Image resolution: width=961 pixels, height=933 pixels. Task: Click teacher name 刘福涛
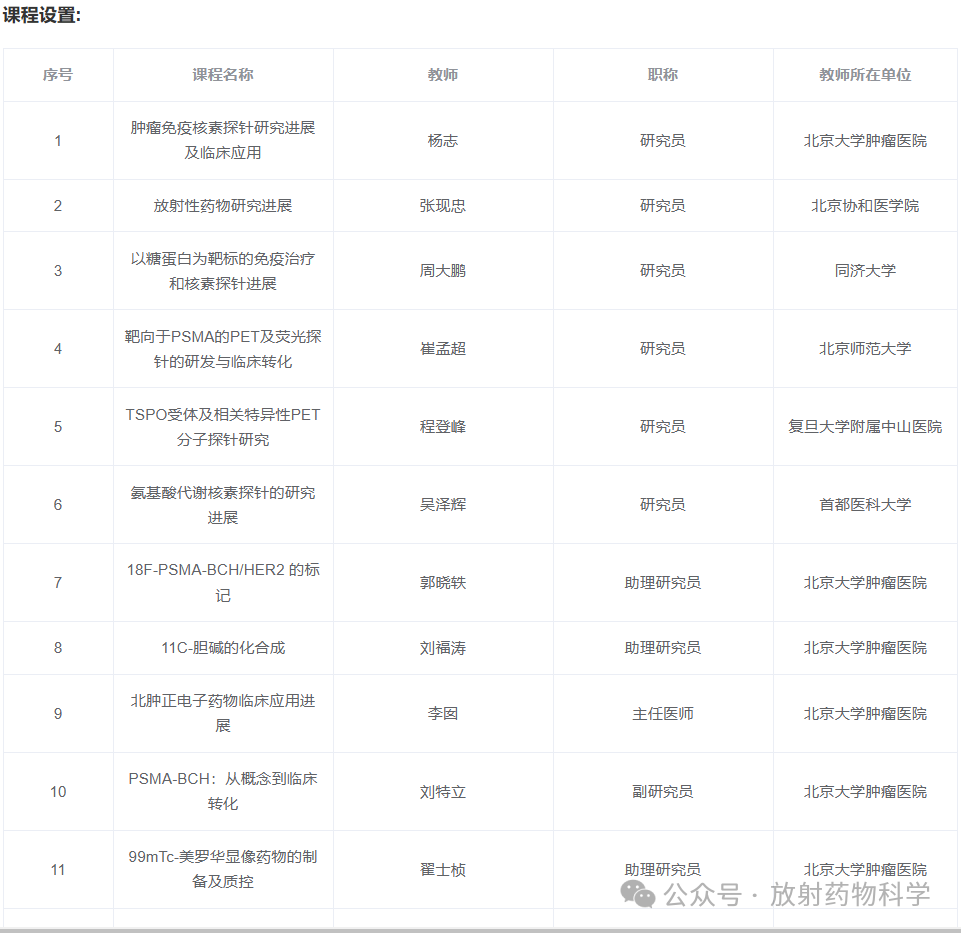pos(443,648)
